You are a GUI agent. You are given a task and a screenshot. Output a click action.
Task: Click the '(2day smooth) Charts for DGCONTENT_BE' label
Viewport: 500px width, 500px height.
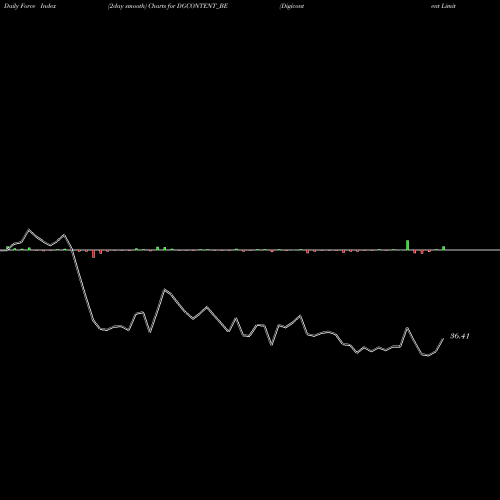(168, 6)
